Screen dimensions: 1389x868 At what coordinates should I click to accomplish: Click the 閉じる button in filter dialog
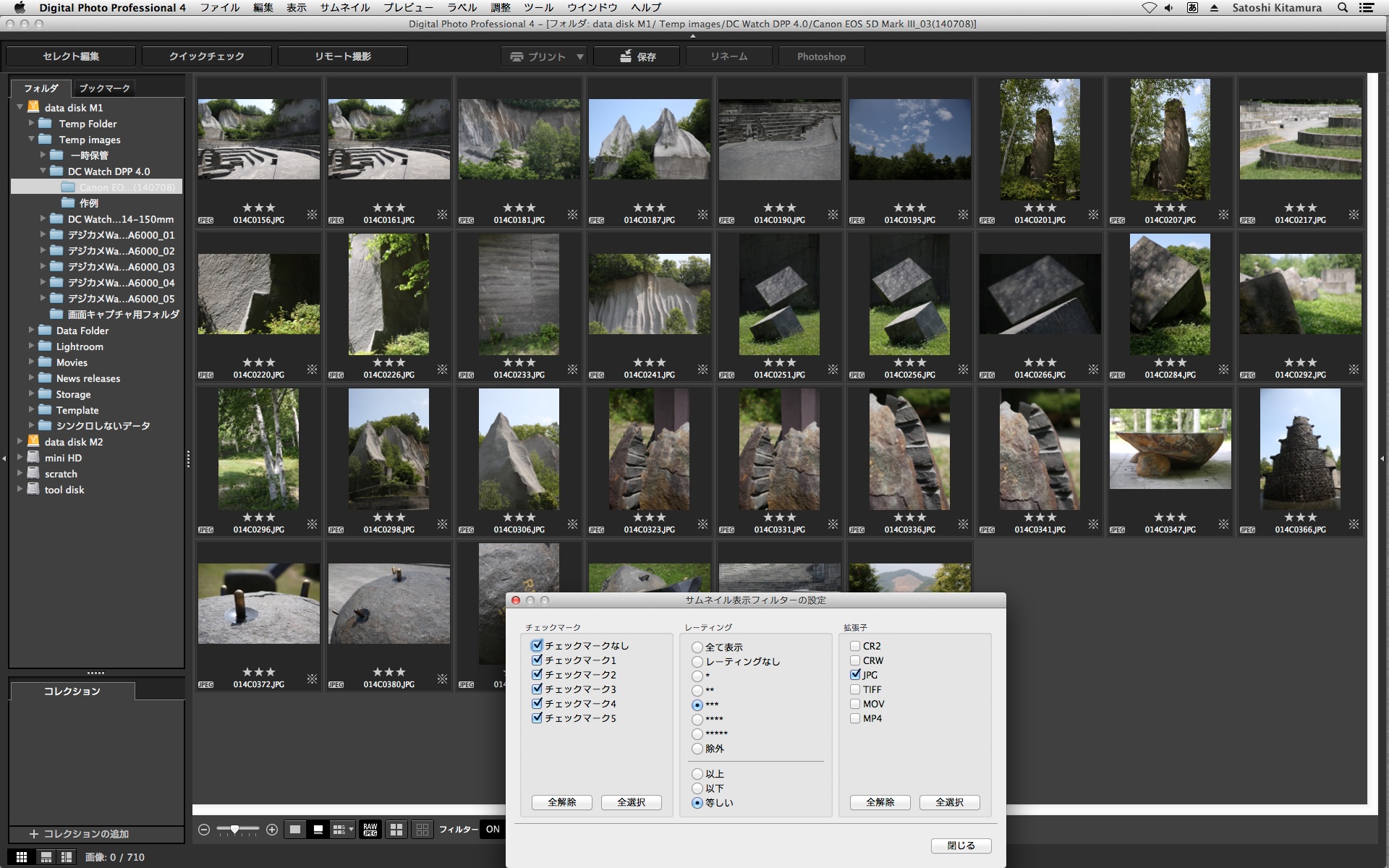coord(961,846)
